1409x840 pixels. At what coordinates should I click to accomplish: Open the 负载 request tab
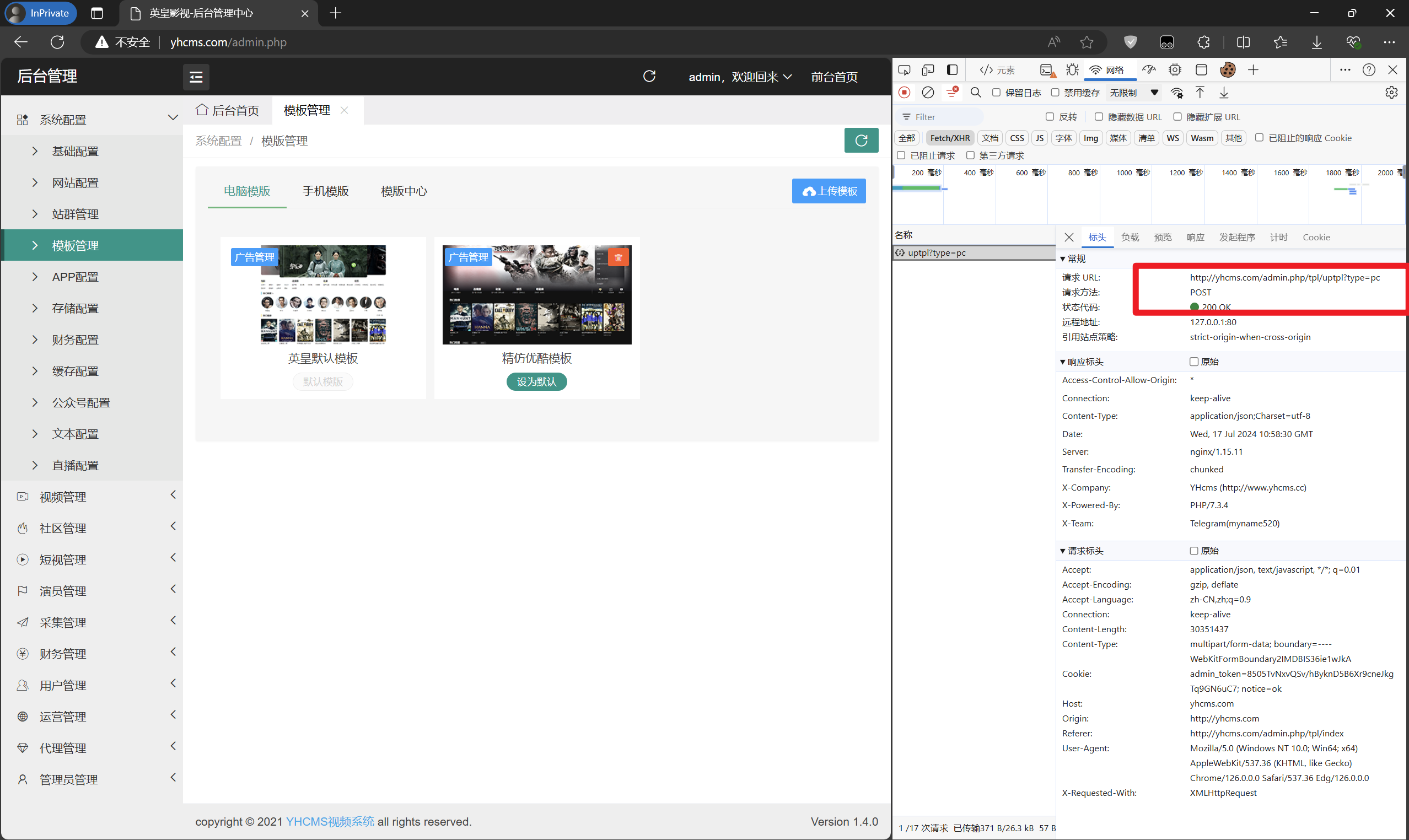pyautogui.click(x=1130, y=238)
